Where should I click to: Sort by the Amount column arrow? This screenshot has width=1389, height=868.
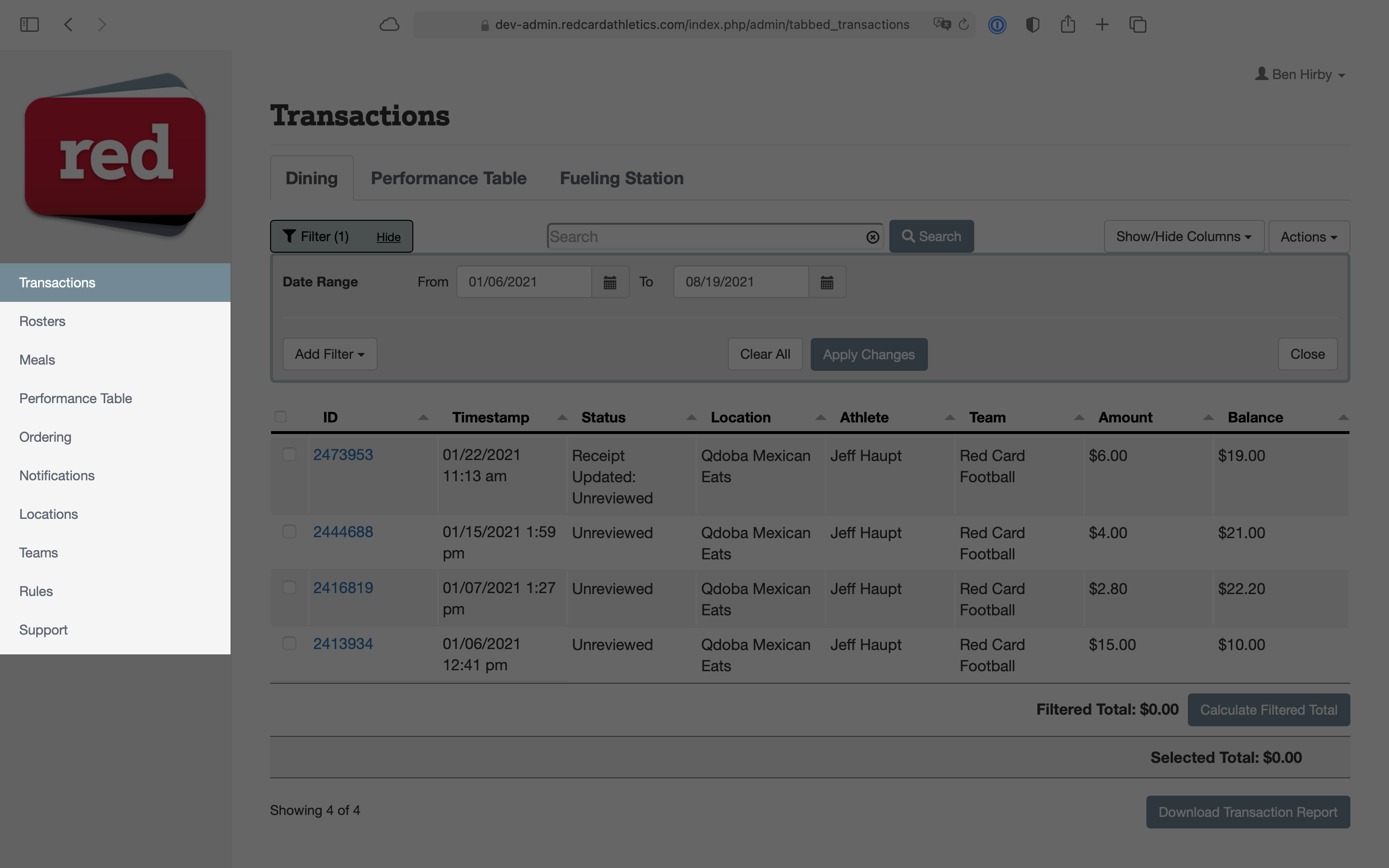[x=1208, y=417]
